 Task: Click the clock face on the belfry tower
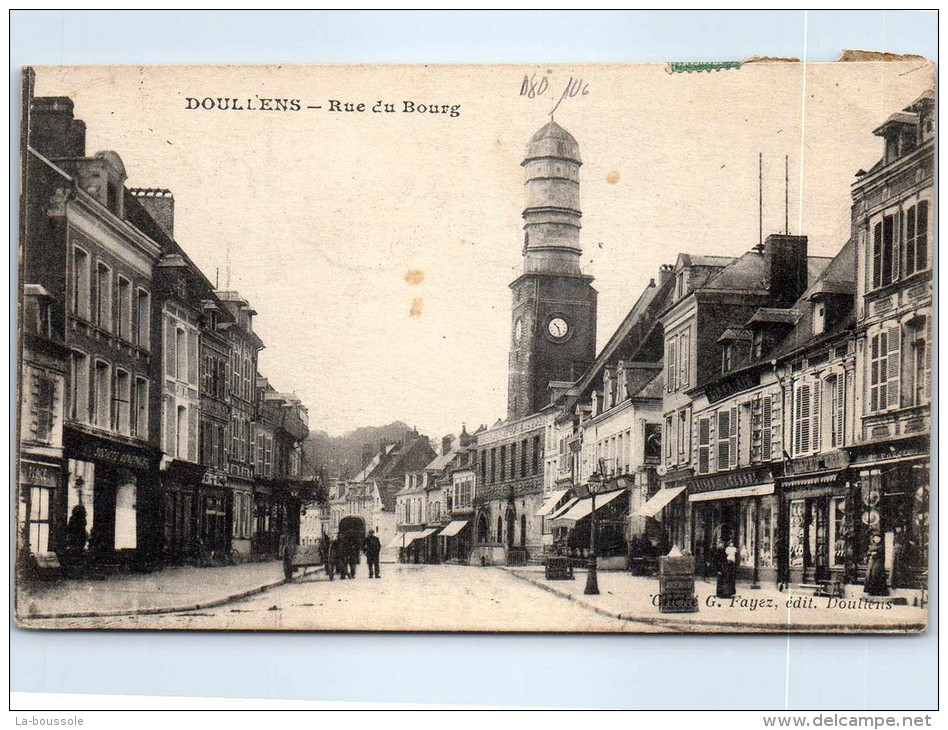(x=557, y=328)
